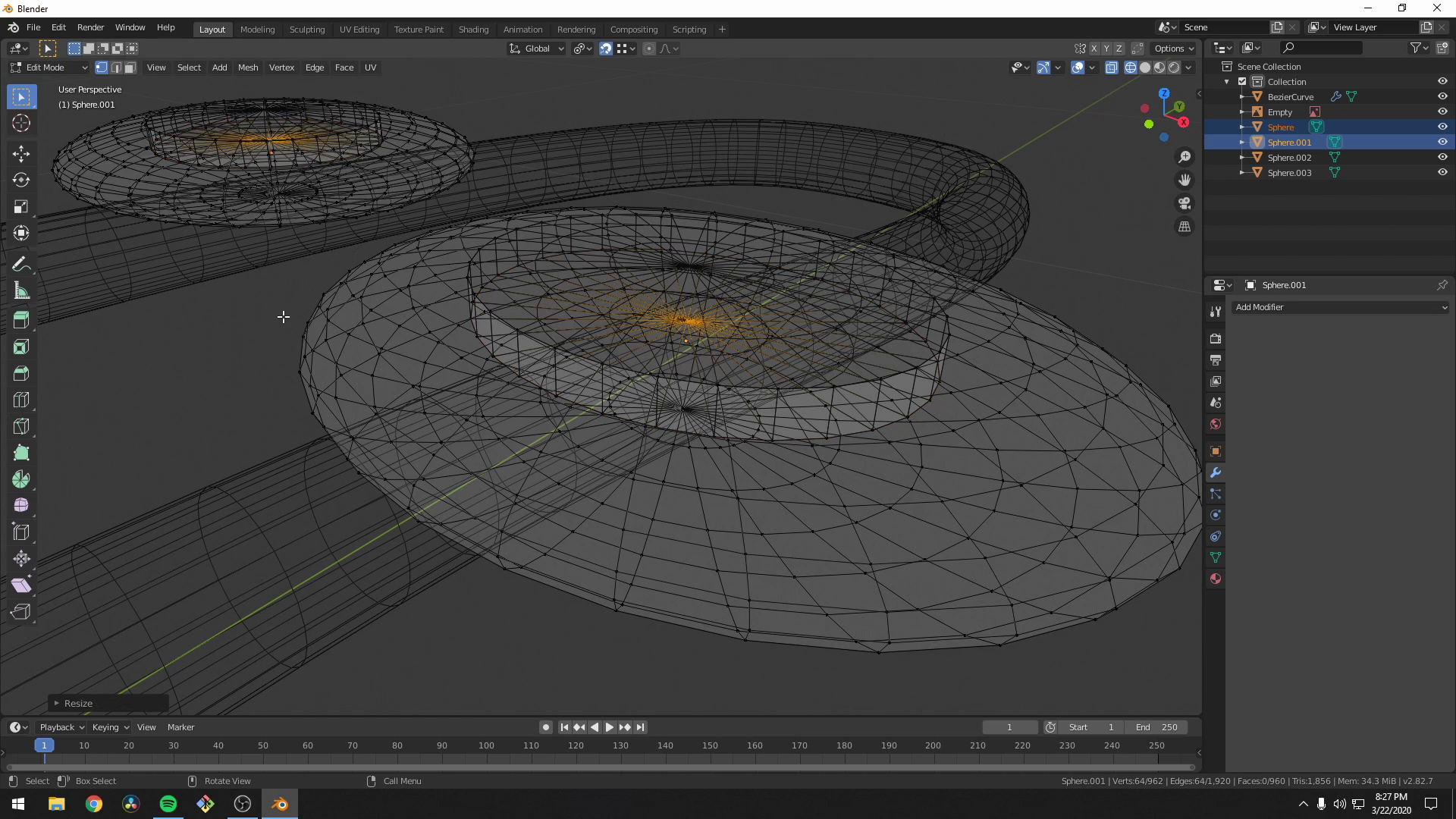Click the Options button

click(1172, 48)
